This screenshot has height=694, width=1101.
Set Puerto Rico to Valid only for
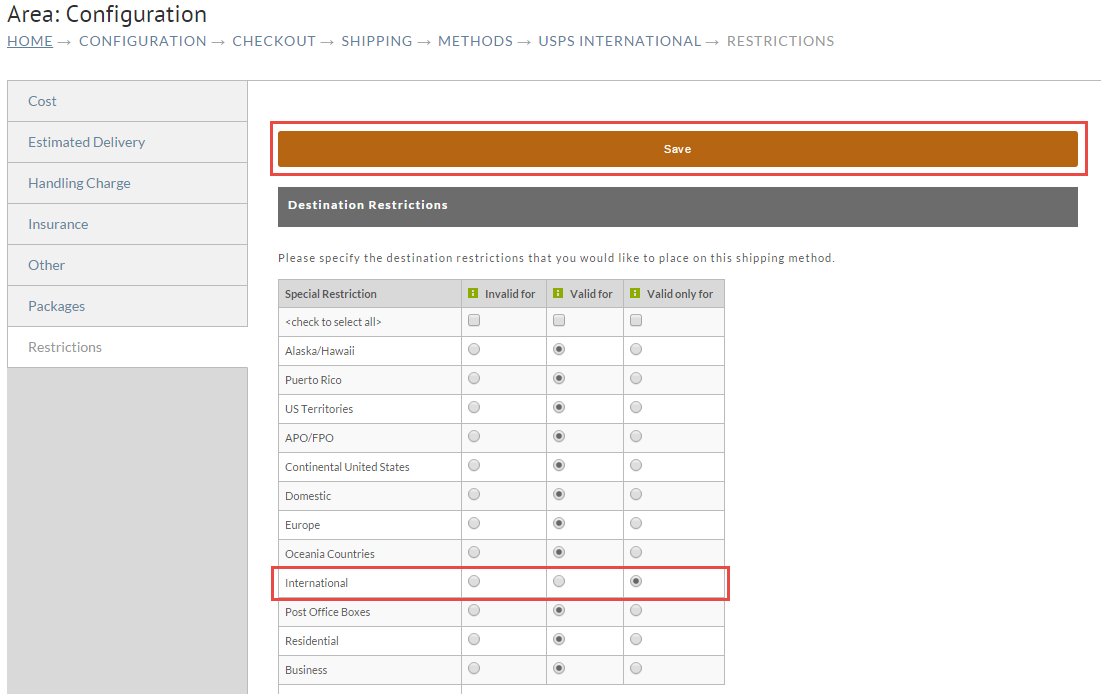coord(636,379)
